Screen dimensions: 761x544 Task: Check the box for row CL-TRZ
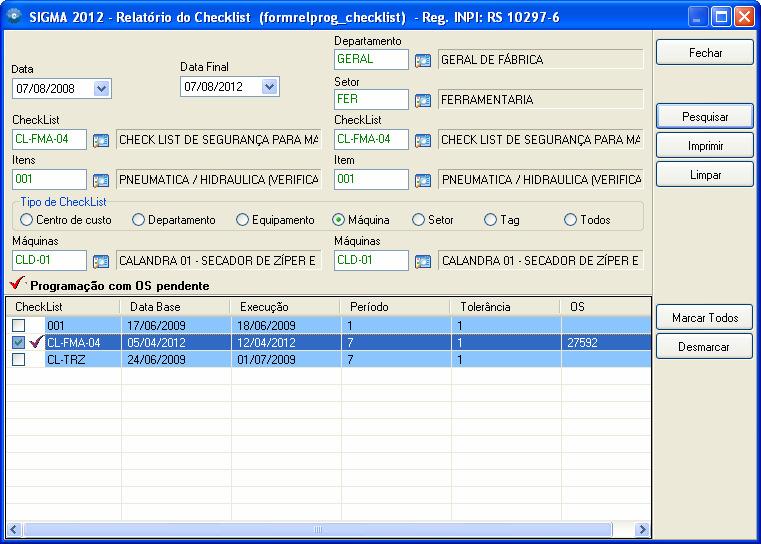[18, 360]
